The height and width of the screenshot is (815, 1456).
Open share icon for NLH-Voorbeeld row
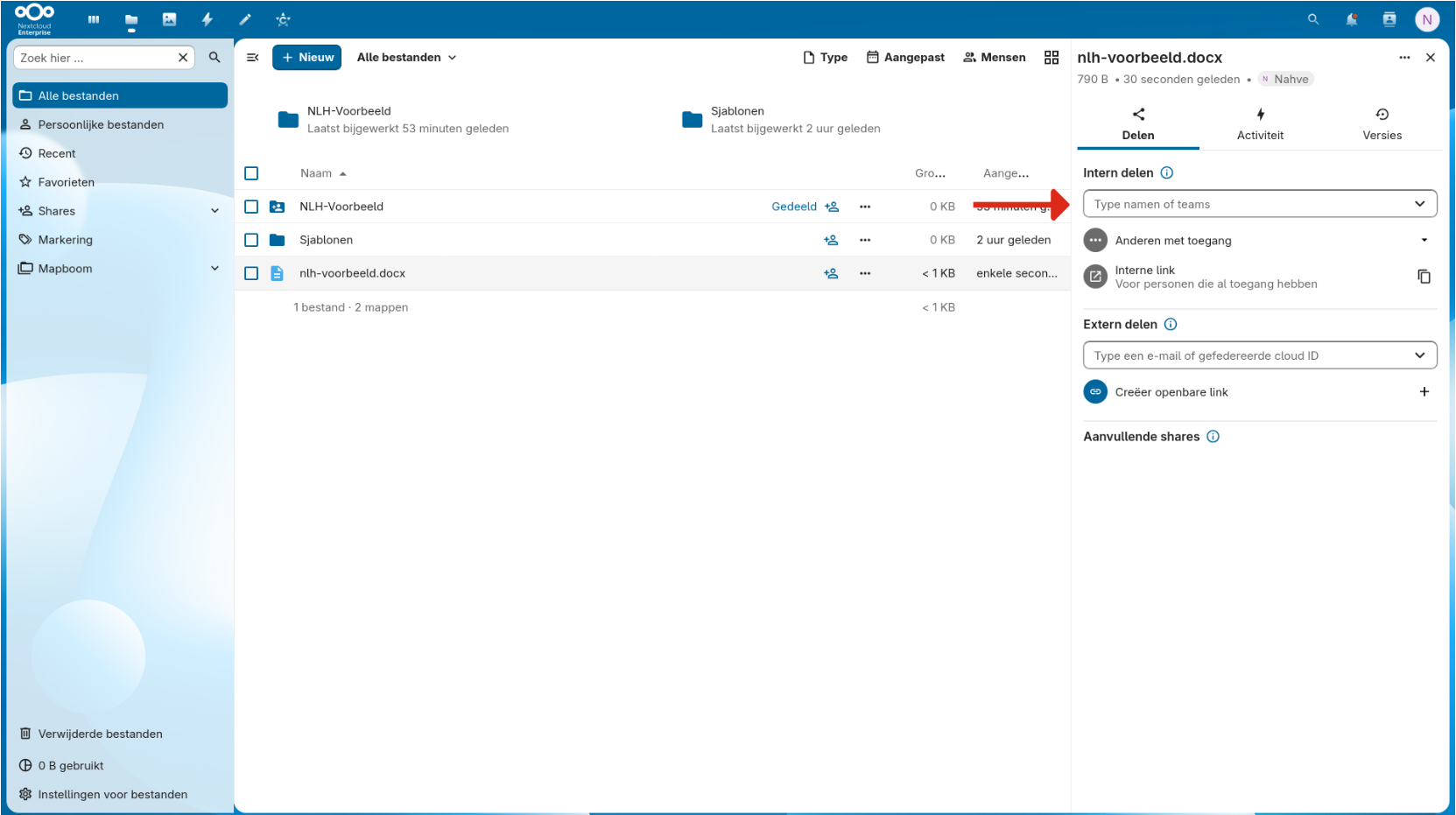[832, 207]
